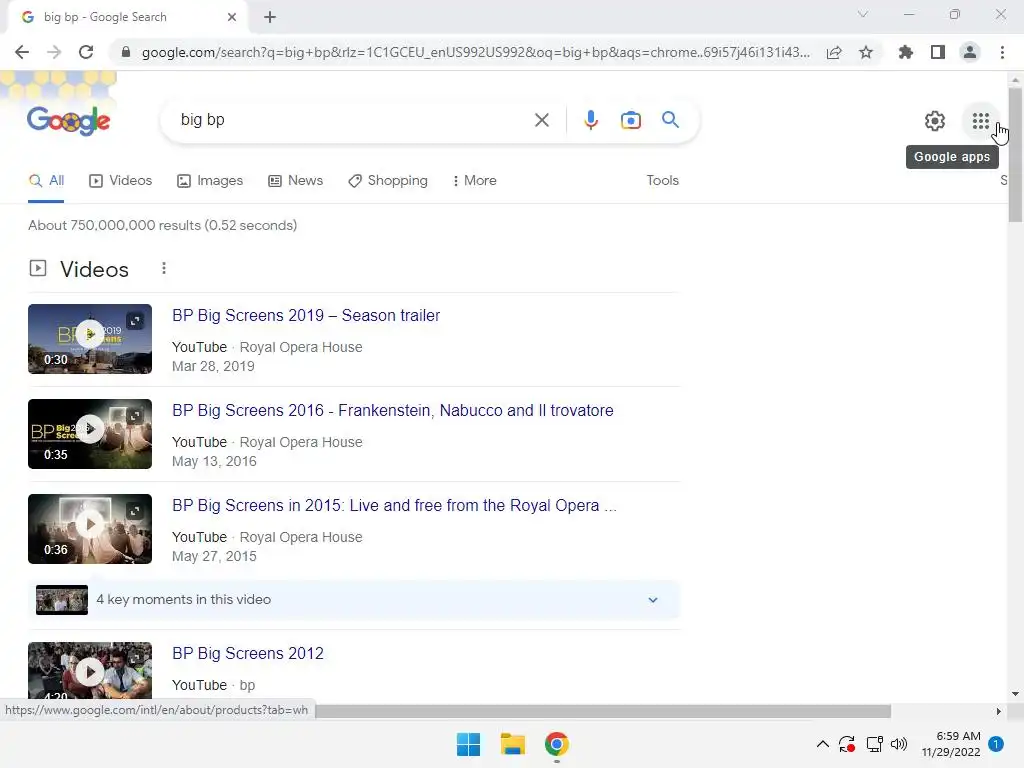This screenshot has height=768, width=1024.
Task: Reload the current page
Action: [x=86, y=52]
